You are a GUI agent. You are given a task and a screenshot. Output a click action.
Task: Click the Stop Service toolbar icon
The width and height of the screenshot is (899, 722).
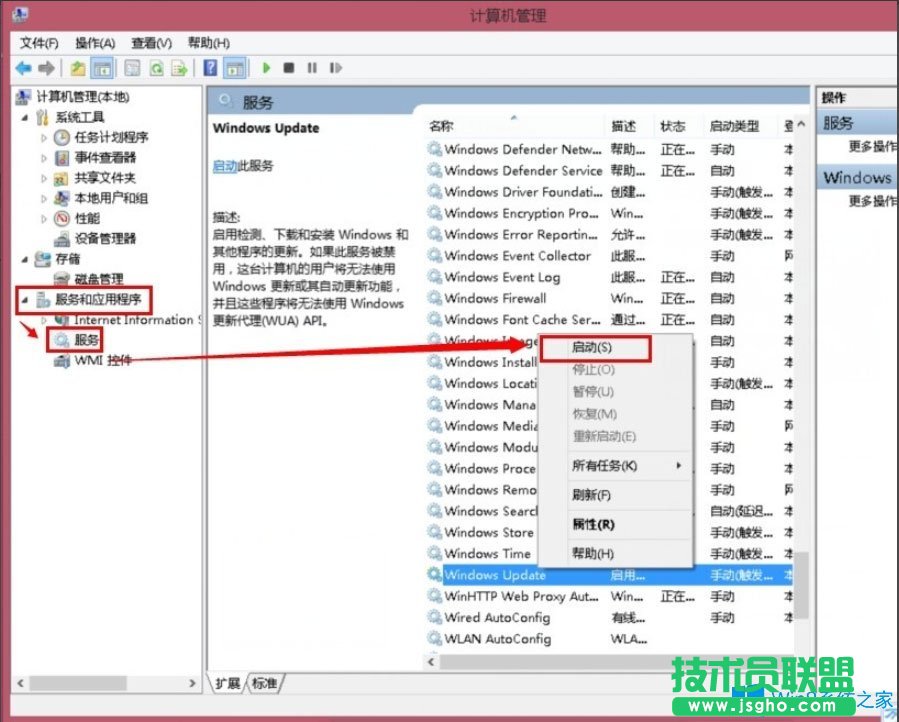288,68
